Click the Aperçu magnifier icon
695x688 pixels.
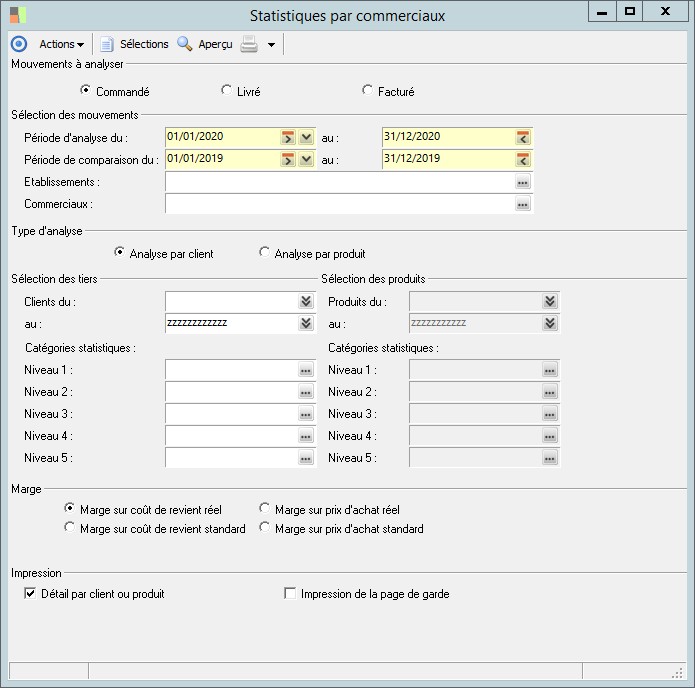[x=185, y=44]
